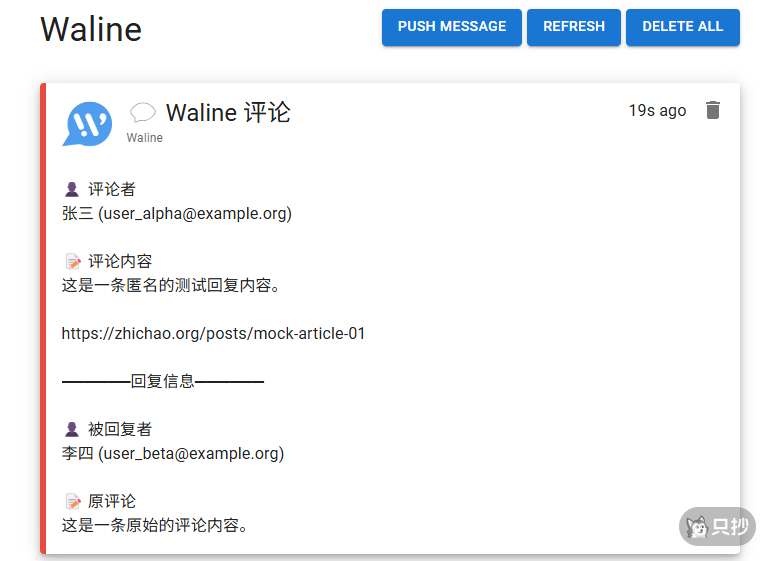The image size is (771, 561).
Task: Click the trash icon to delete message
Action: tap(712, 111)
